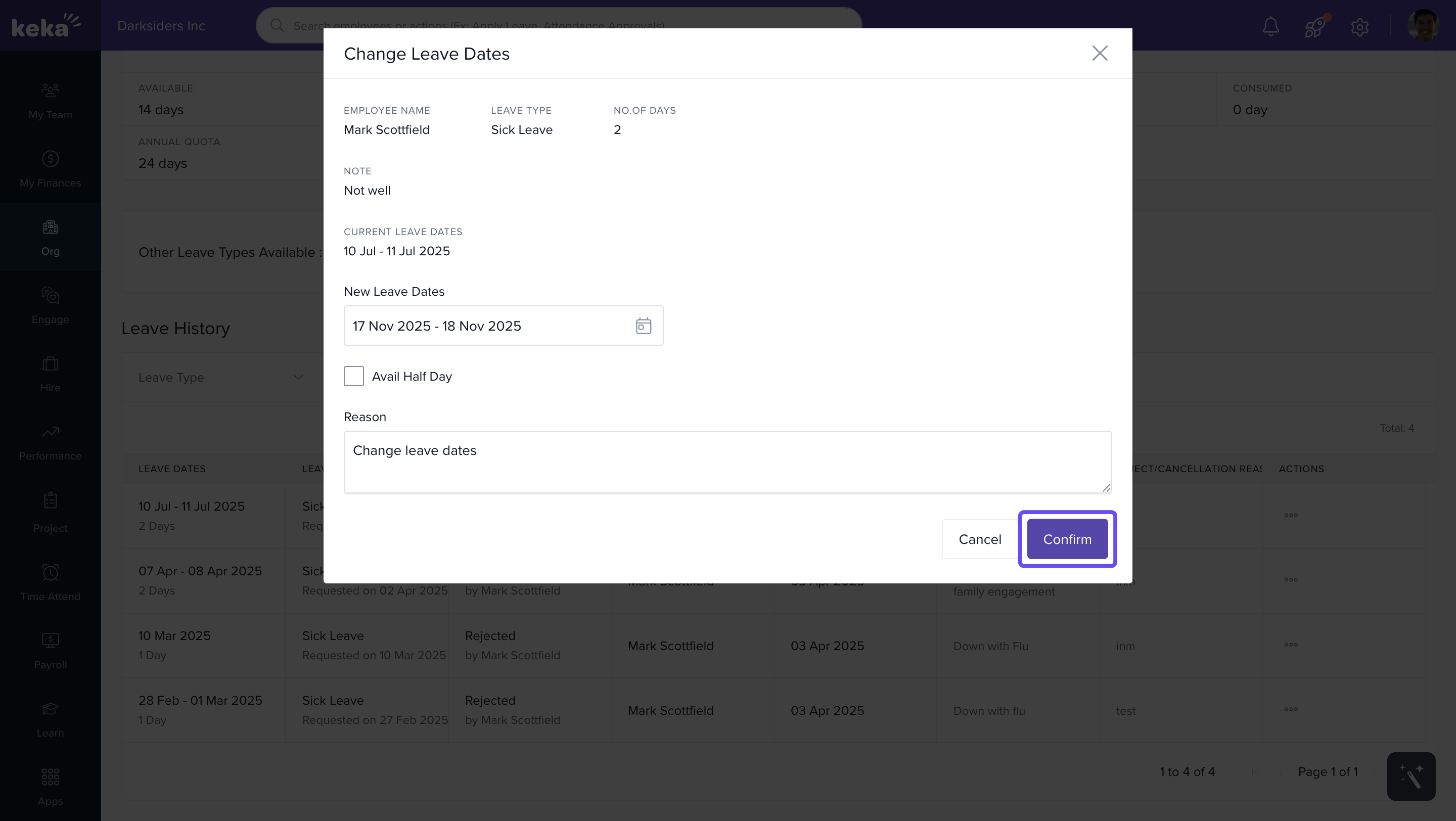Open actions menu for 10 Mar 2025 leave
1456x821 pixels.
pos(1290,645)
